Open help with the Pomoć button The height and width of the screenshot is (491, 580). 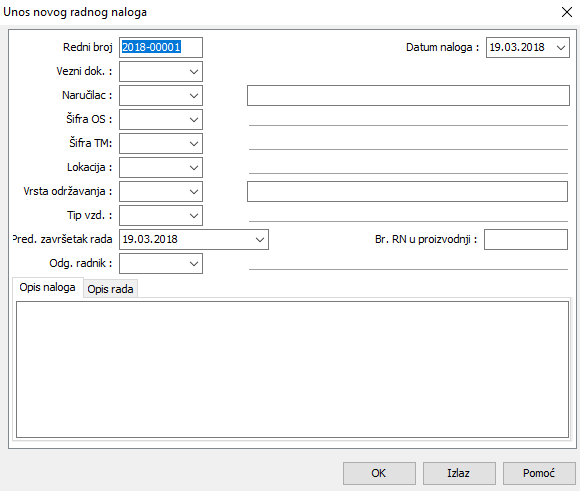539,473
